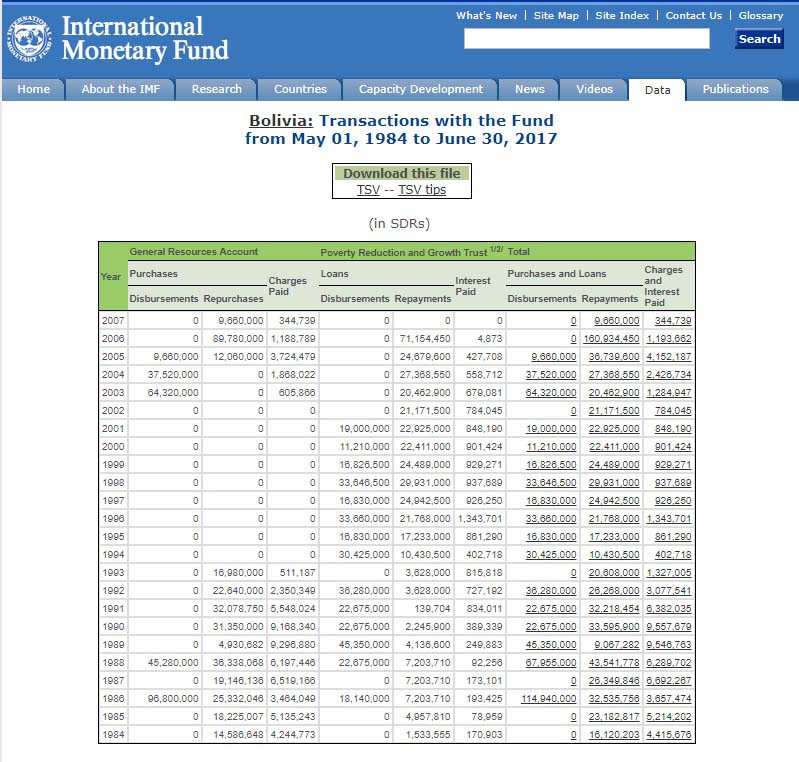799x762 pixels.
Task: Open 1987 total repayments 26,349,846
Action: coord(614,681)
